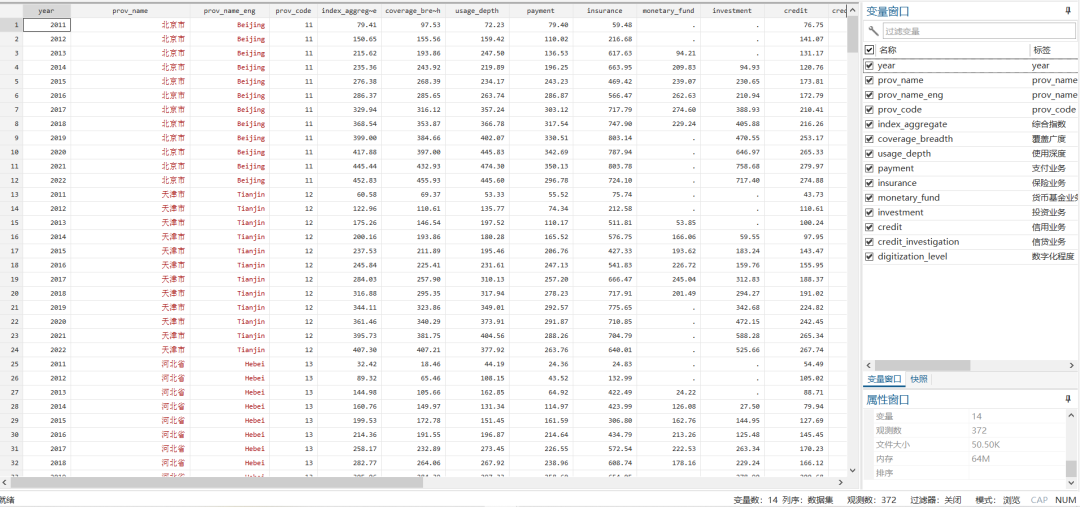Click the 列序: 数据集 status bar entry
Screen dimensions: 1080x507
click(x=810, y=499)
